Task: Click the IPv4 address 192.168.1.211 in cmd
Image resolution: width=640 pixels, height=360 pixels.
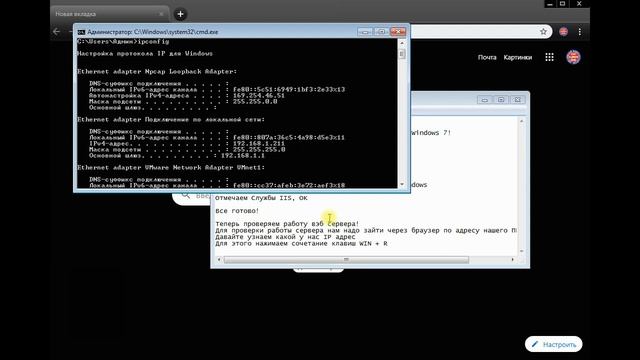Action: pyautogui.click(x=259, y=144)
